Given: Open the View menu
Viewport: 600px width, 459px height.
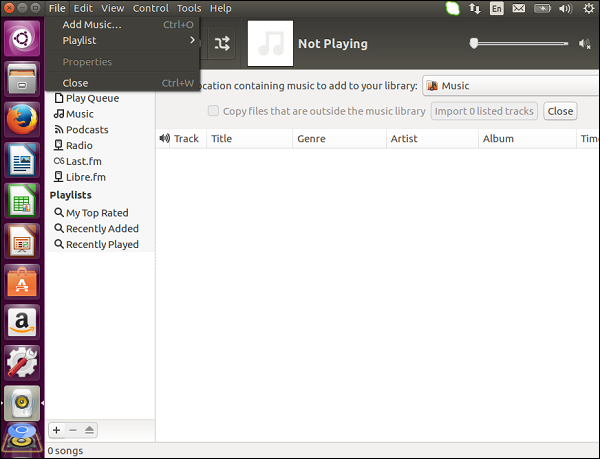Looking at the screenshot, I should 112,8.
